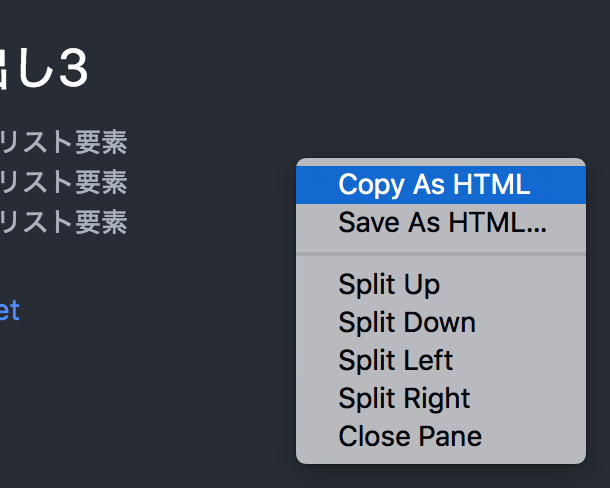Pick Split Down in the context menu
The height and width of the screenshot is (488, 610).
coord(406,323)
